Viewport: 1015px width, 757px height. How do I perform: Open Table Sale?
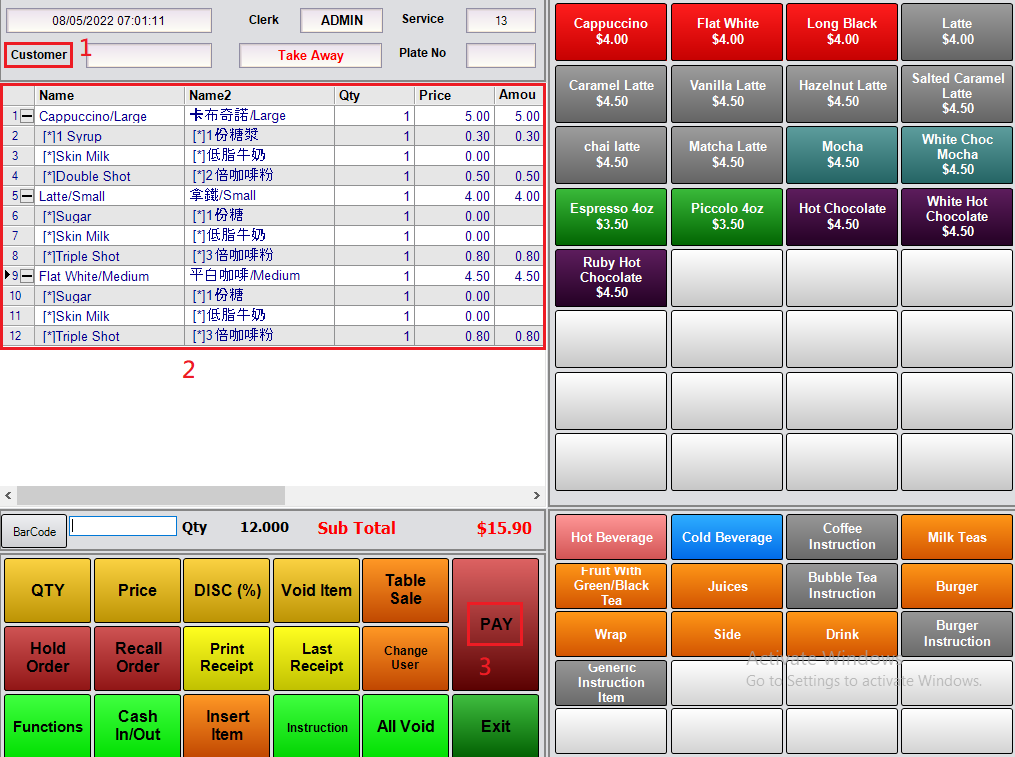(405, 590)
